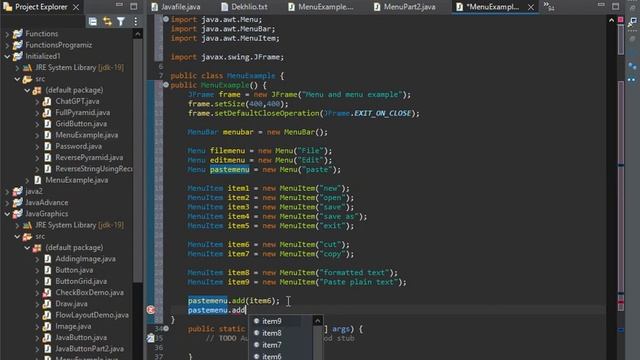
Task: Toggle Link with Editor icon
Action: [107, 22]
